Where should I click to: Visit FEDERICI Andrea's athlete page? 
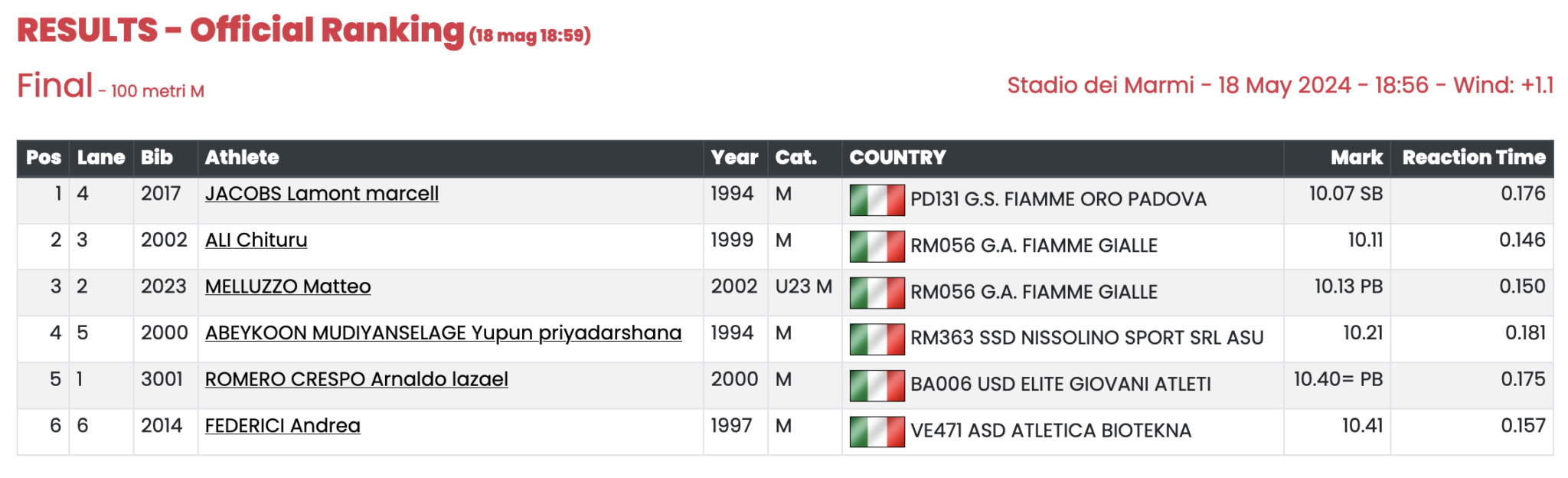tap(283, 426)
